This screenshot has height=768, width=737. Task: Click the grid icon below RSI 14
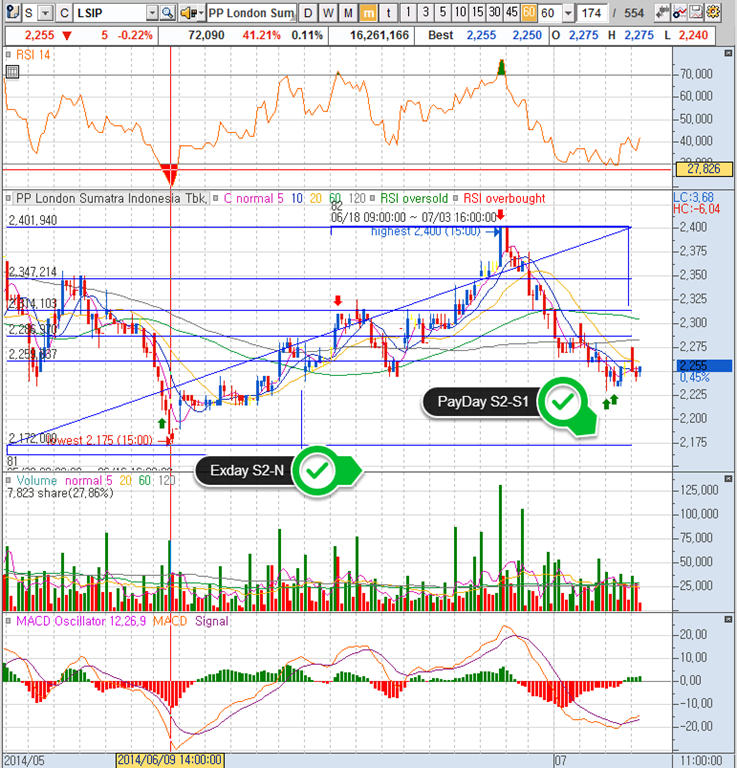tap(12, 72)
